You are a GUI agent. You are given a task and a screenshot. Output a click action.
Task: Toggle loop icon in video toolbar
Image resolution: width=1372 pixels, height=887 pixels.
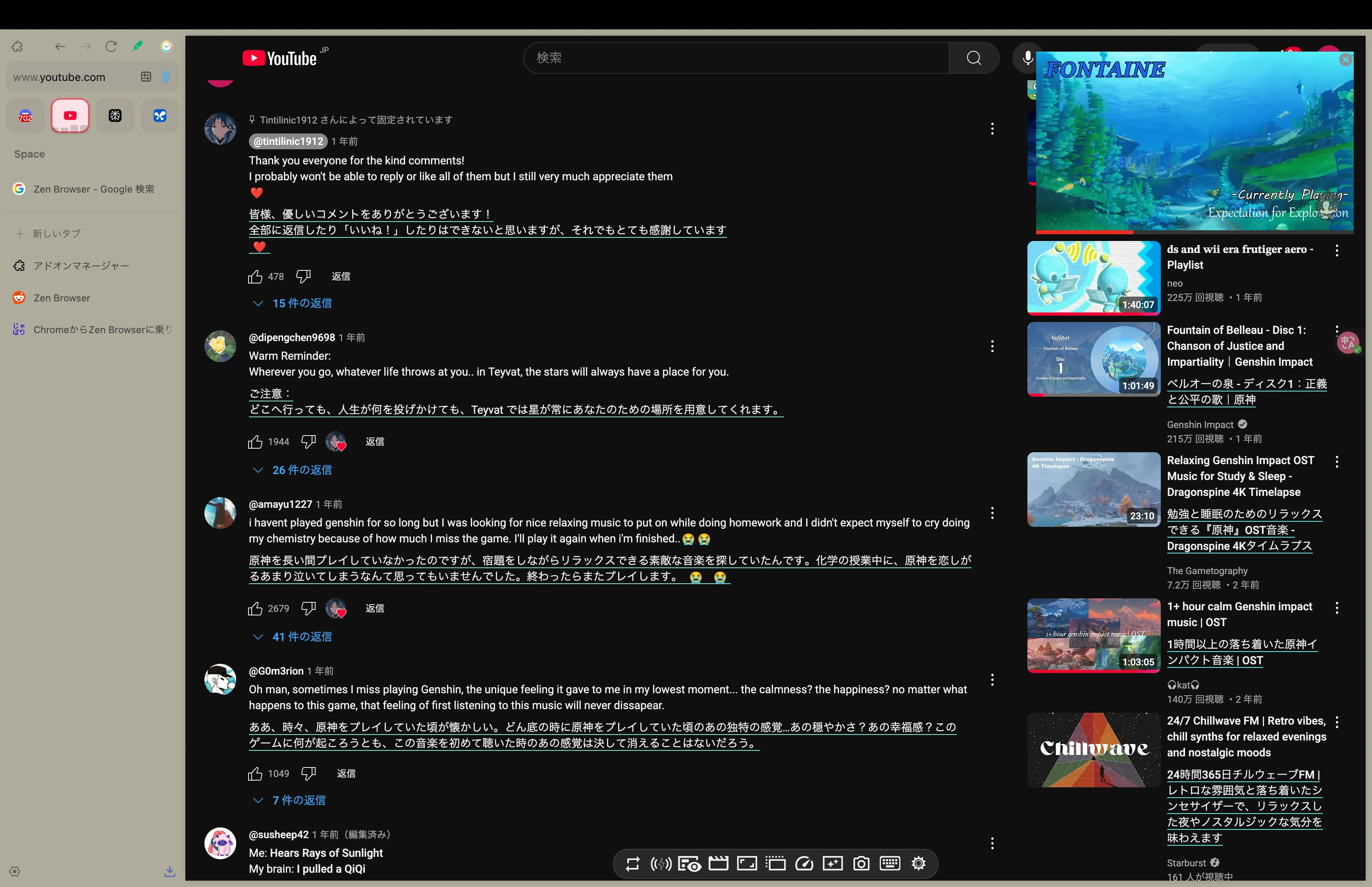tap(632, 864)
